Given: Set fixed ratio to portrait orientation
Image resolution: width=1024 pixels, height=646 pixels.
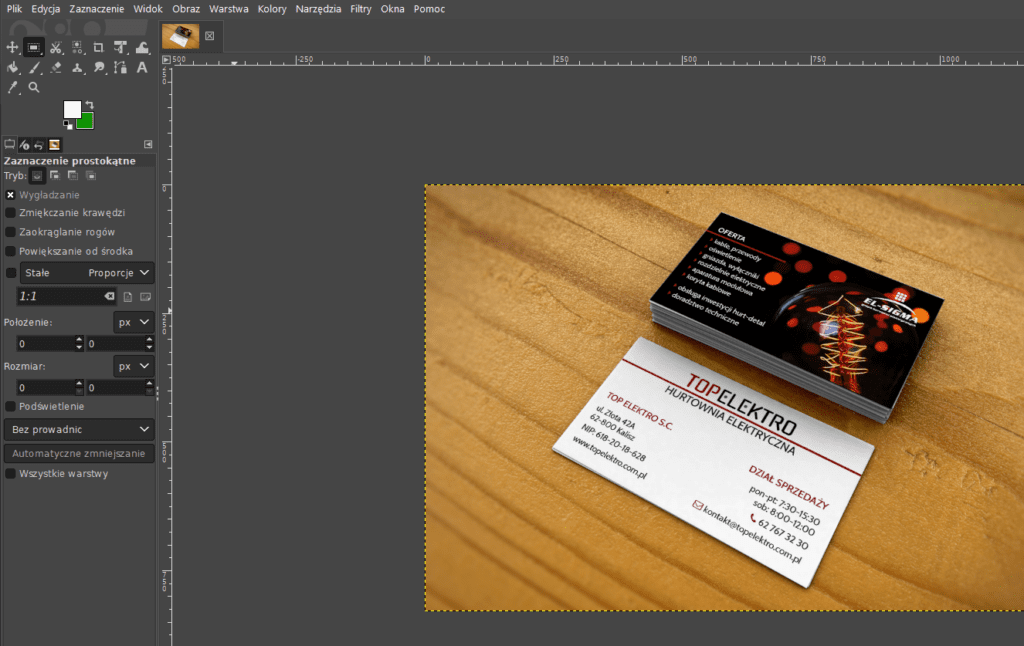Looking at the screenshot, I should tap(128, 297).
